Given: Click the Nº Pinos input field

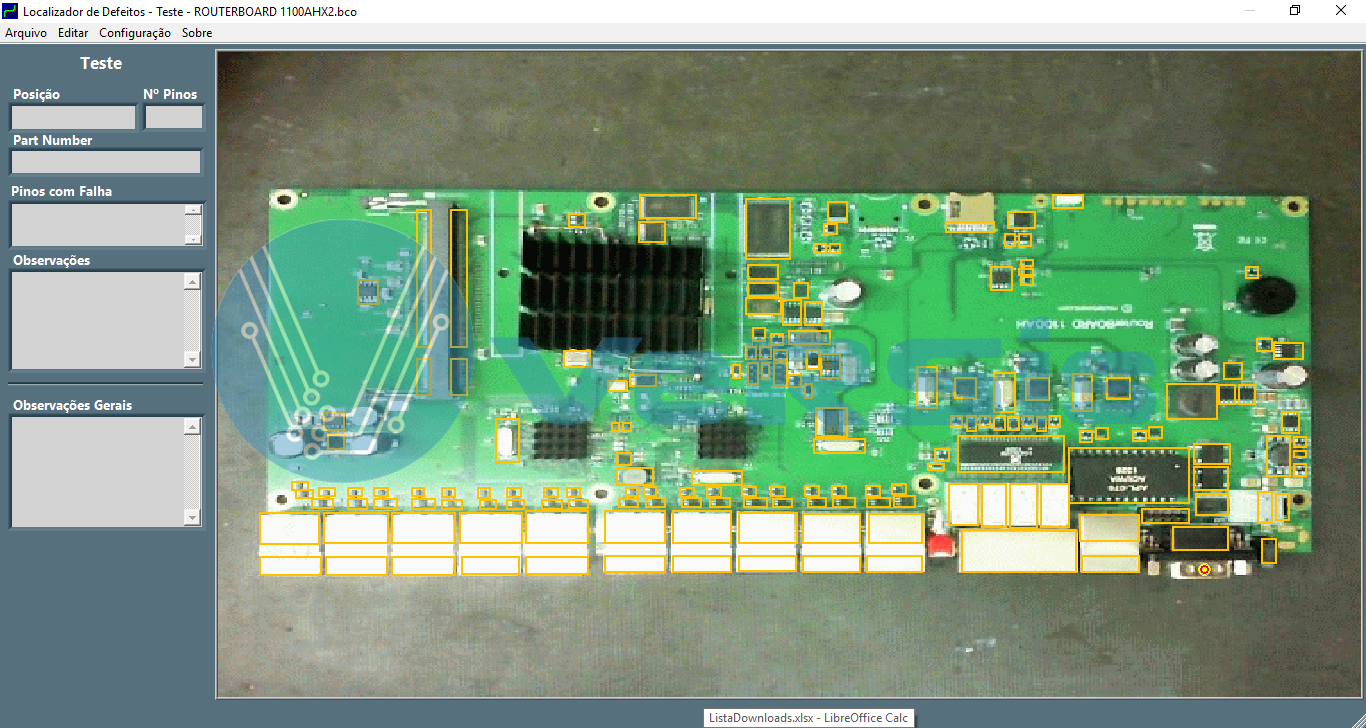Looking at the screenshot, I should click(x=174, y=117).
